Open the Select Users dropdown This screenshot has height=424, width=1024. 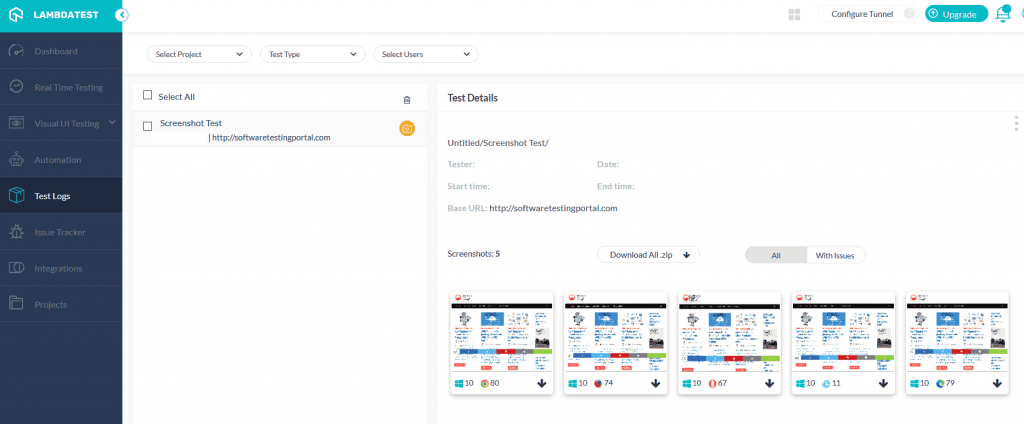coord(425,54)
